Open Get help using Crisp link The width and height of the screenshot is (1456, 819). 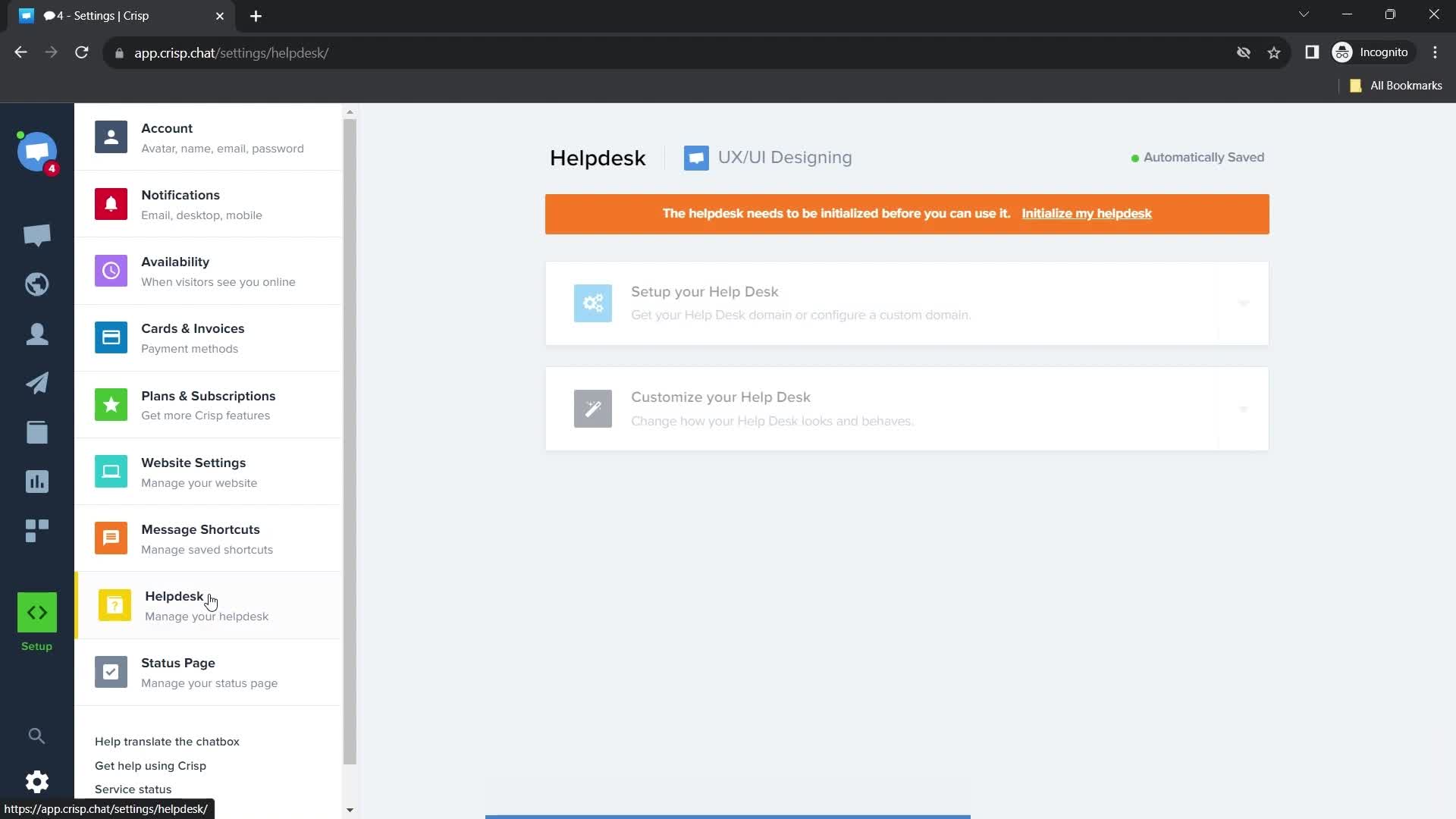(x=150, y=766)
